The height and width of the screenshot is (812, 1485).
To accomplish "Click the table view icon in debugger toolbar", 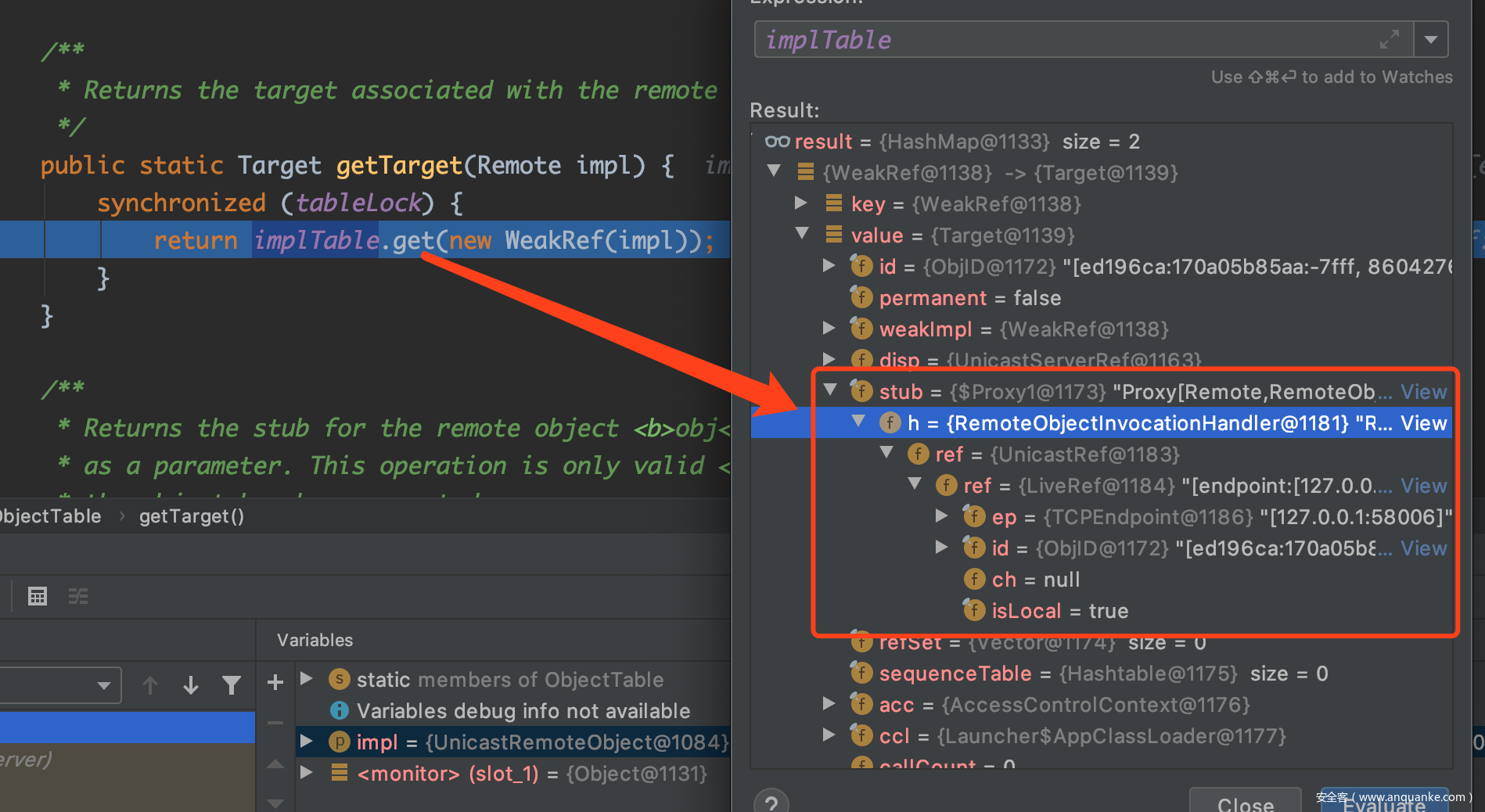I will [38, 597].
